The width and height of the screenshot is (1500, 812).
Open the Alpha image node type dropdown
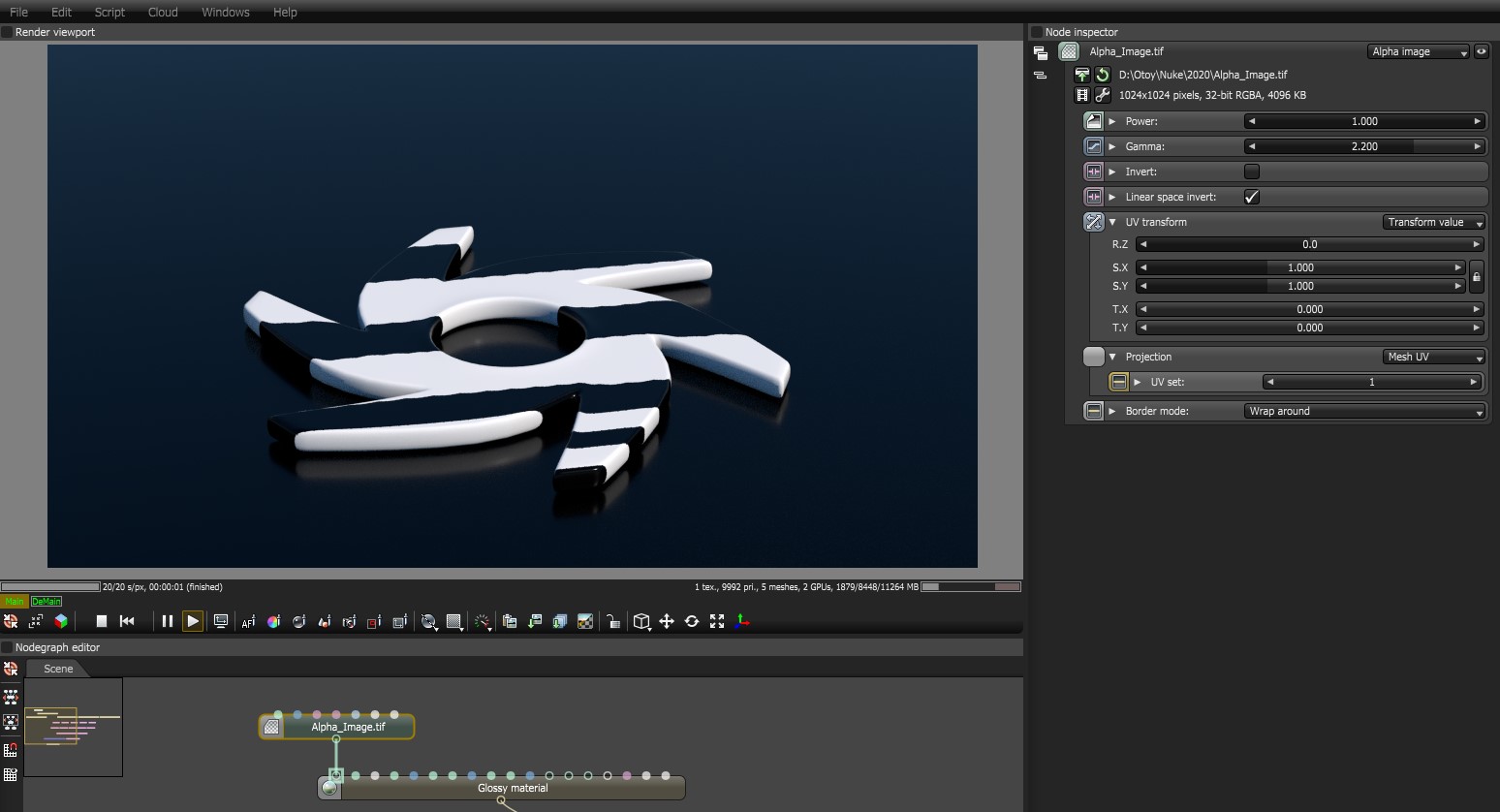[1420, 51]
